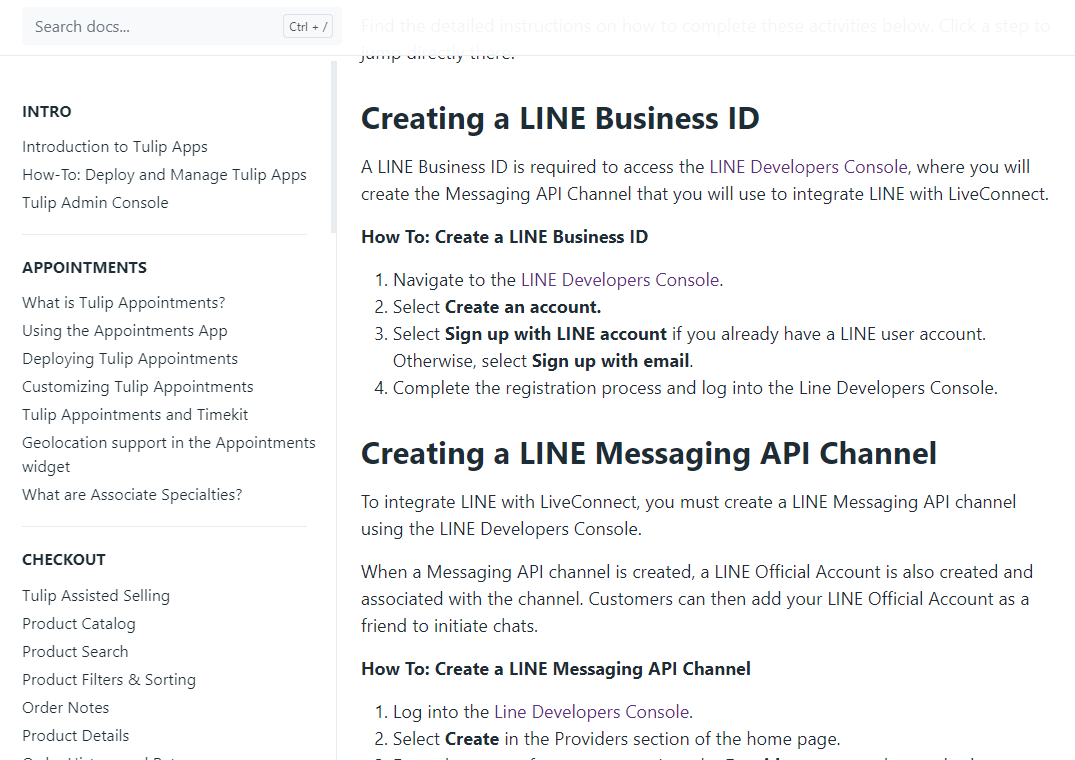The height and width of the screenshot is (760, 1075).
Task: Open Product Details page
Action: point(75,736)
